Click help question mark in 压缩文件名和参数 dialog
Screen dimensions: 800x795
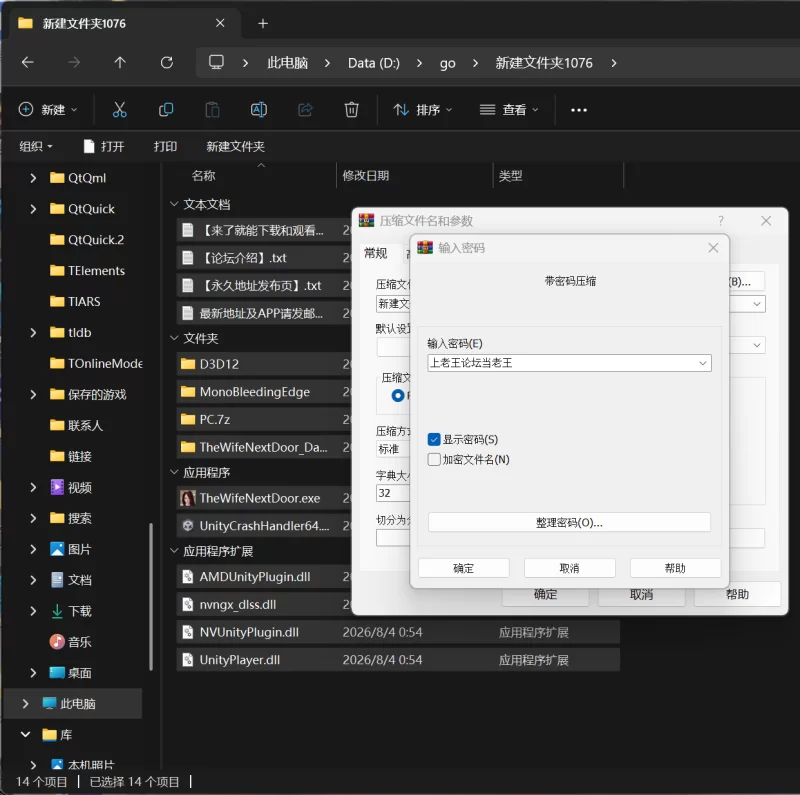click(x=721, y=220)
